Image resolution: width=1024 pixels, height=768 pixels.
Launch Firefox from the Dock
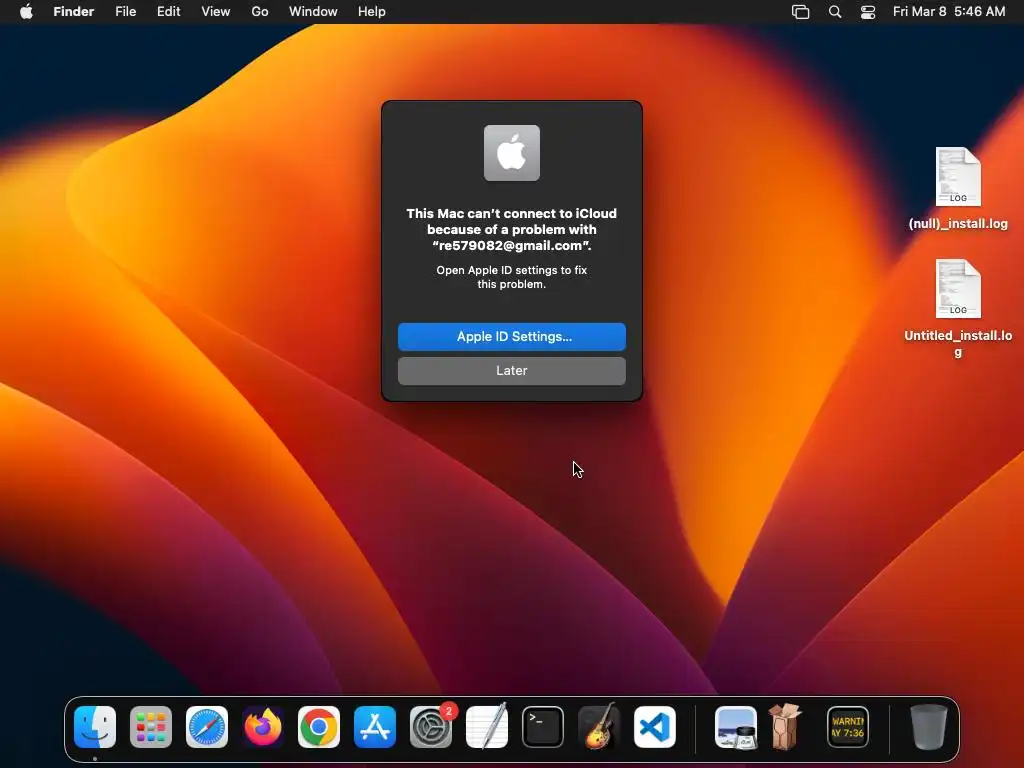tap(263, 727)
